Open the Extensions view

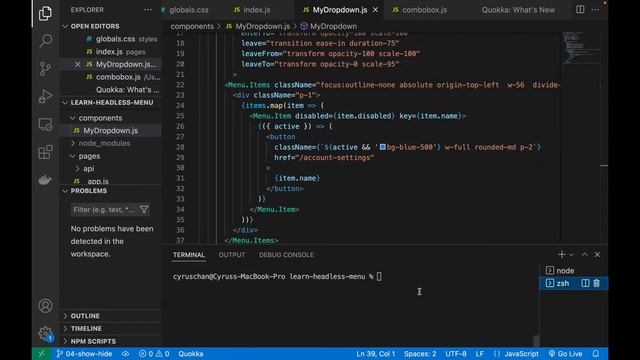tap(45, 152)
